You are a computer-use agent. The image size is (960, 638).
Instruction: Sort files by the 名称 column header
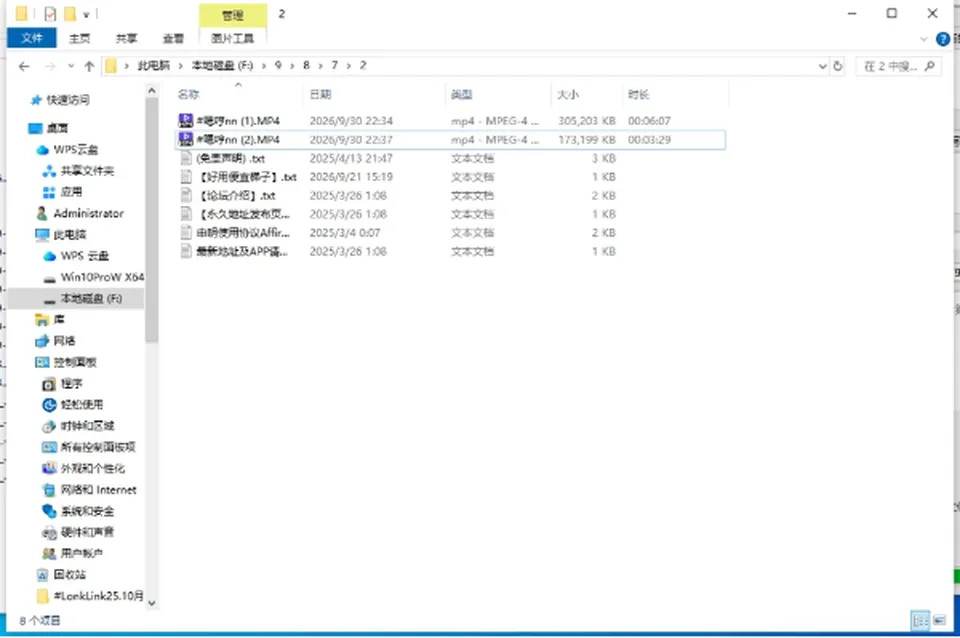(238, 94)
